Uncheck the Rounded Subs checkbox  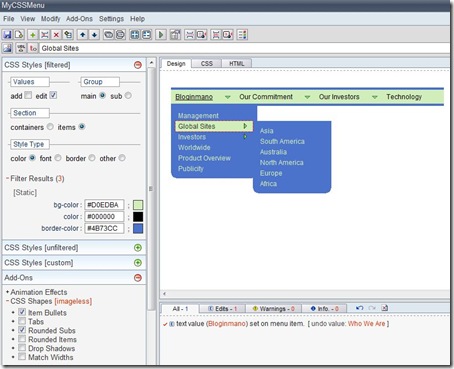click(22, 330)
